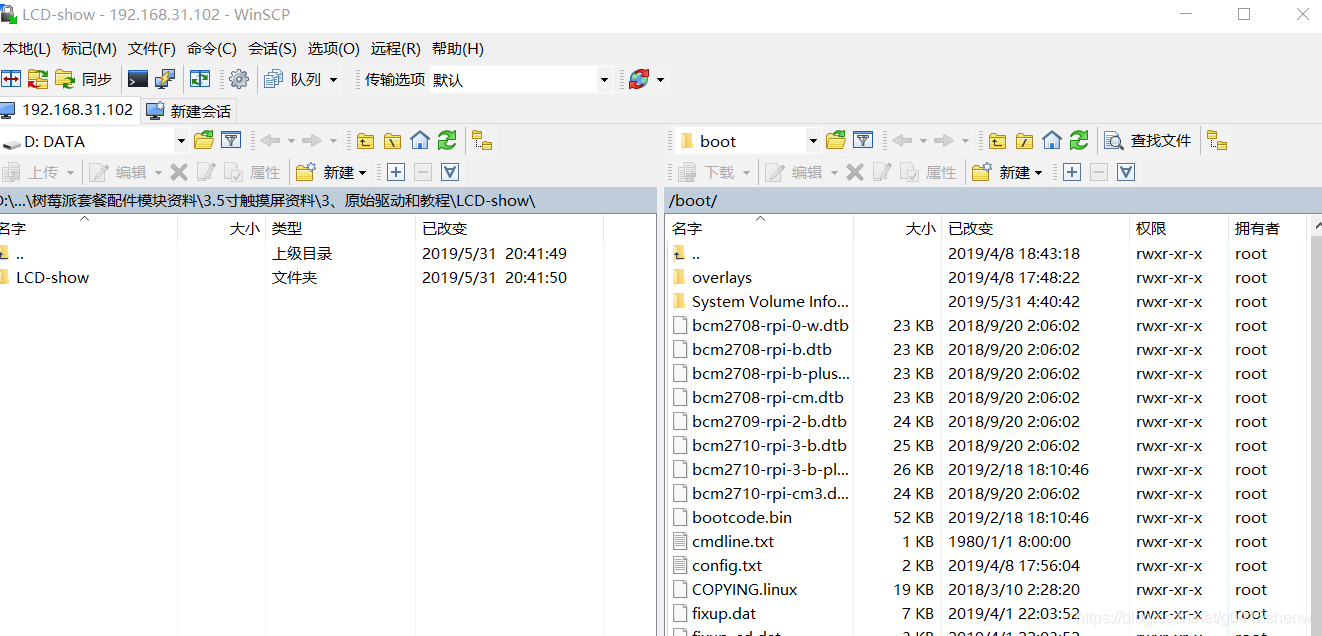Click local panel select filter triangle icon
This screenshot has height=636, width=1322.
[450, 172]
